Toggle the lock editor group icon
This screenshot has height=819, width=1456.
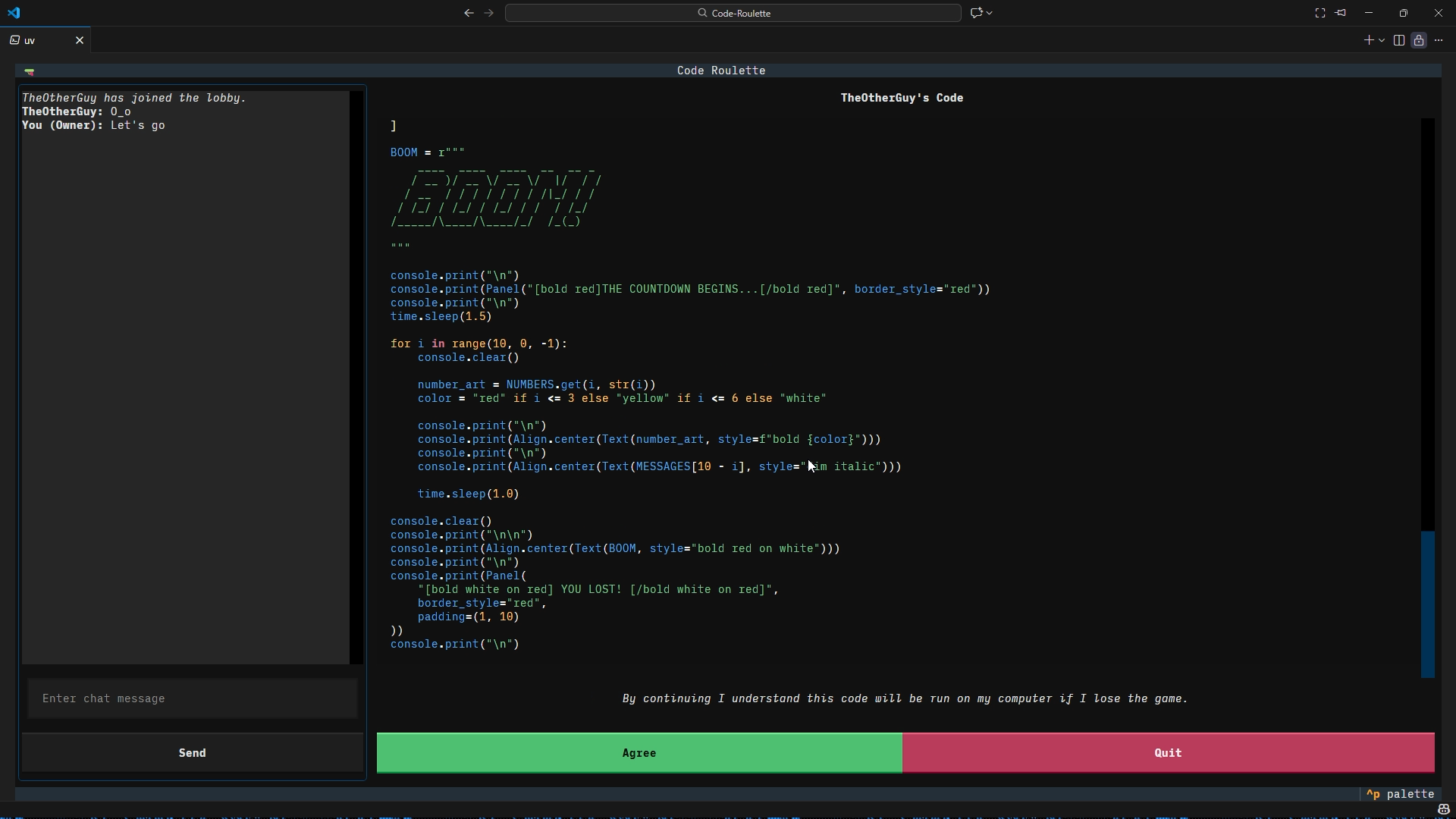coord(1419,40)
